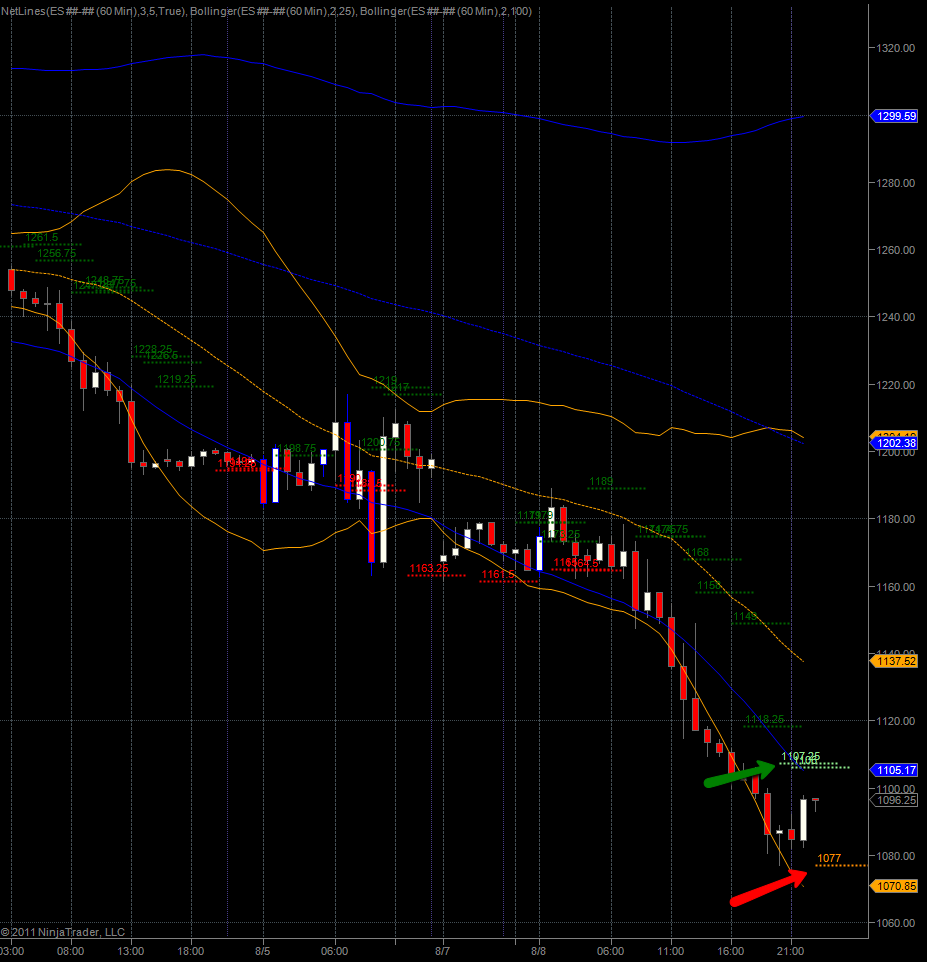
Task: Select the 1096.25 current price marker
Action: pyautogui.click(x=895, y=800)
